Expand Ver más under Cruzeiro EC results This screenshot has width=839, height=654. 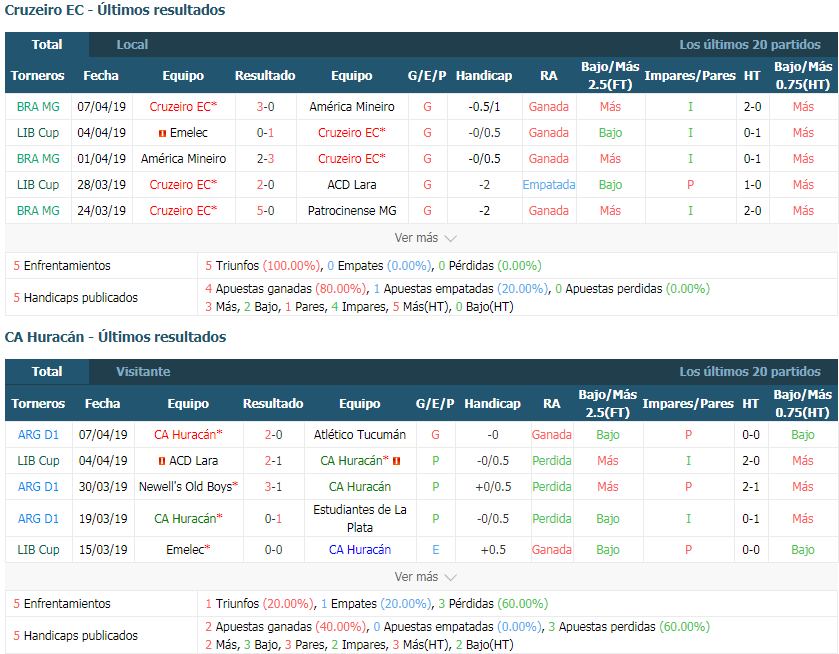click(x=425, y=238)
